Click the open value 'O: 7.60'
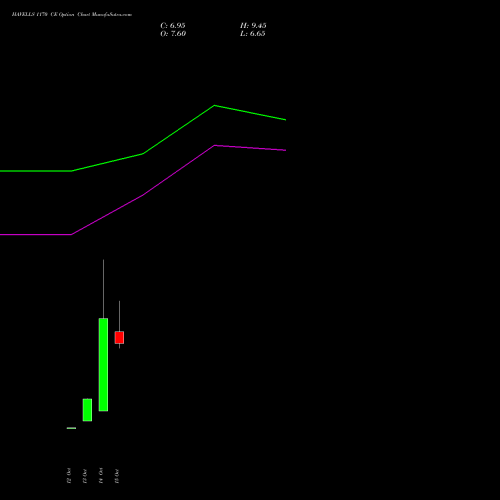 coord(173,34)
